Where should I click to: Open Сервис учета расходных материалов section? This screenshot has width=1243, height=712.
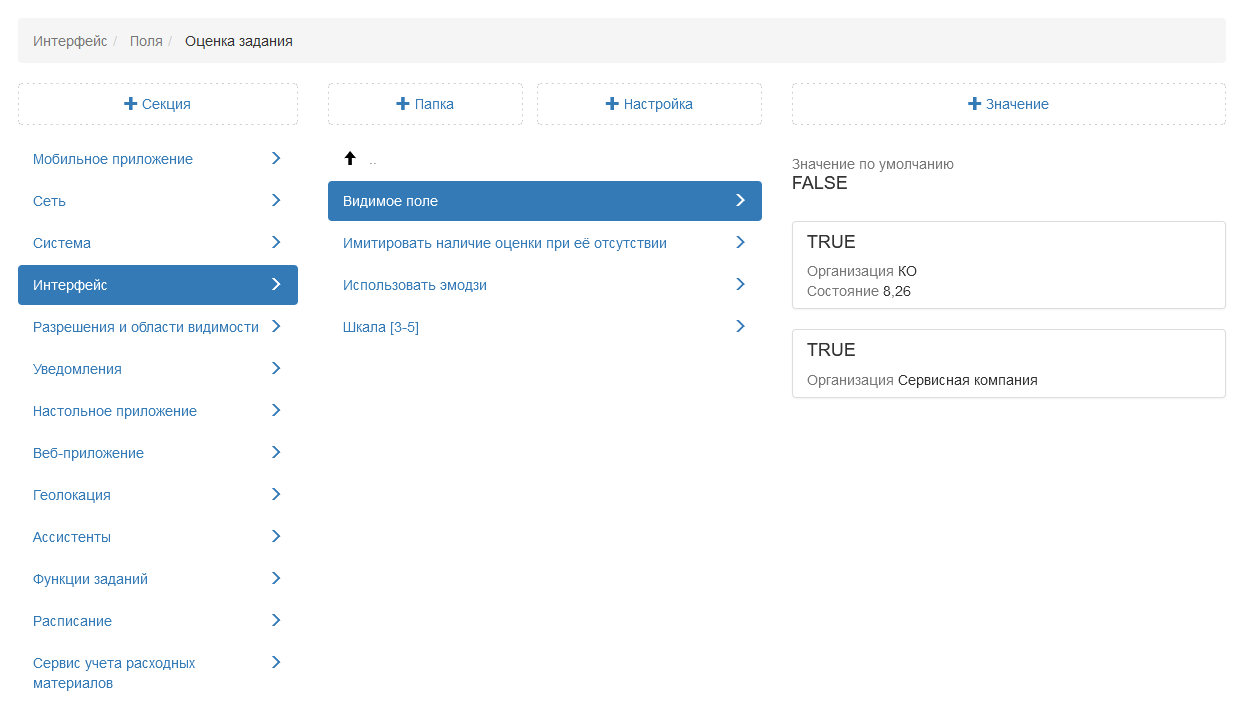pos(114,673)
